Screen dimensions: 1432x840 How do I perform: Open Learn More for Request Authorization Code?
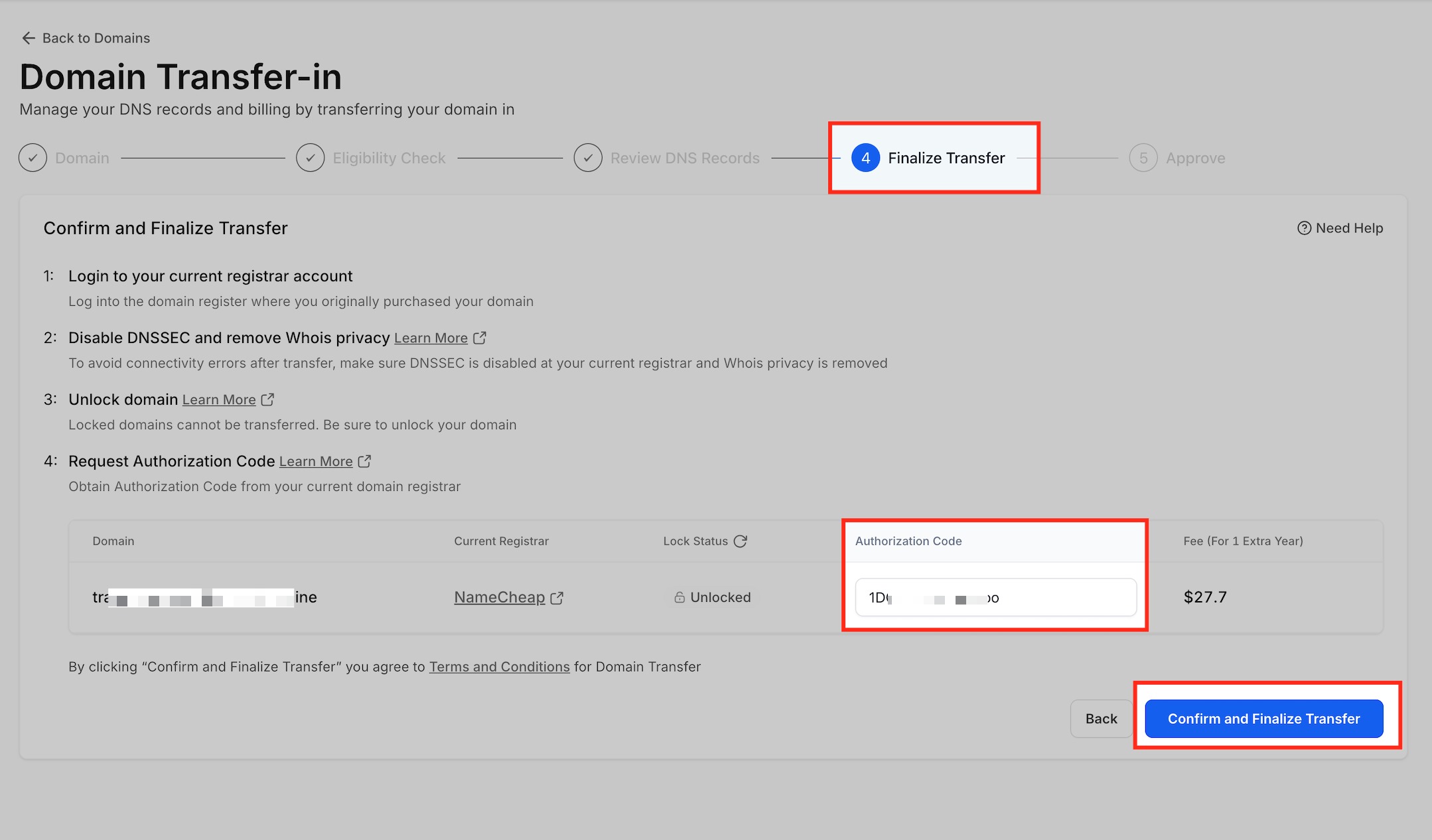[316, 462]
